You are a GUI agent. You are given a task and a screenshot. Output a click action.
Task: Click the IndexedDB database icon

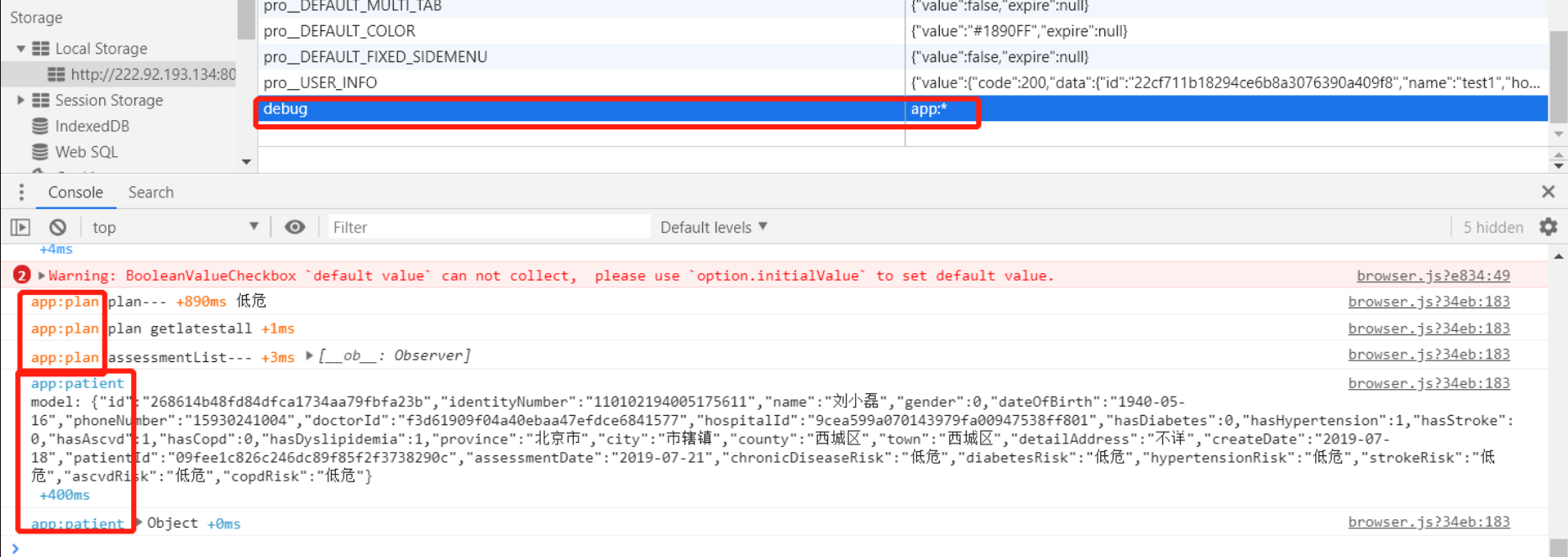pos(39,126)
